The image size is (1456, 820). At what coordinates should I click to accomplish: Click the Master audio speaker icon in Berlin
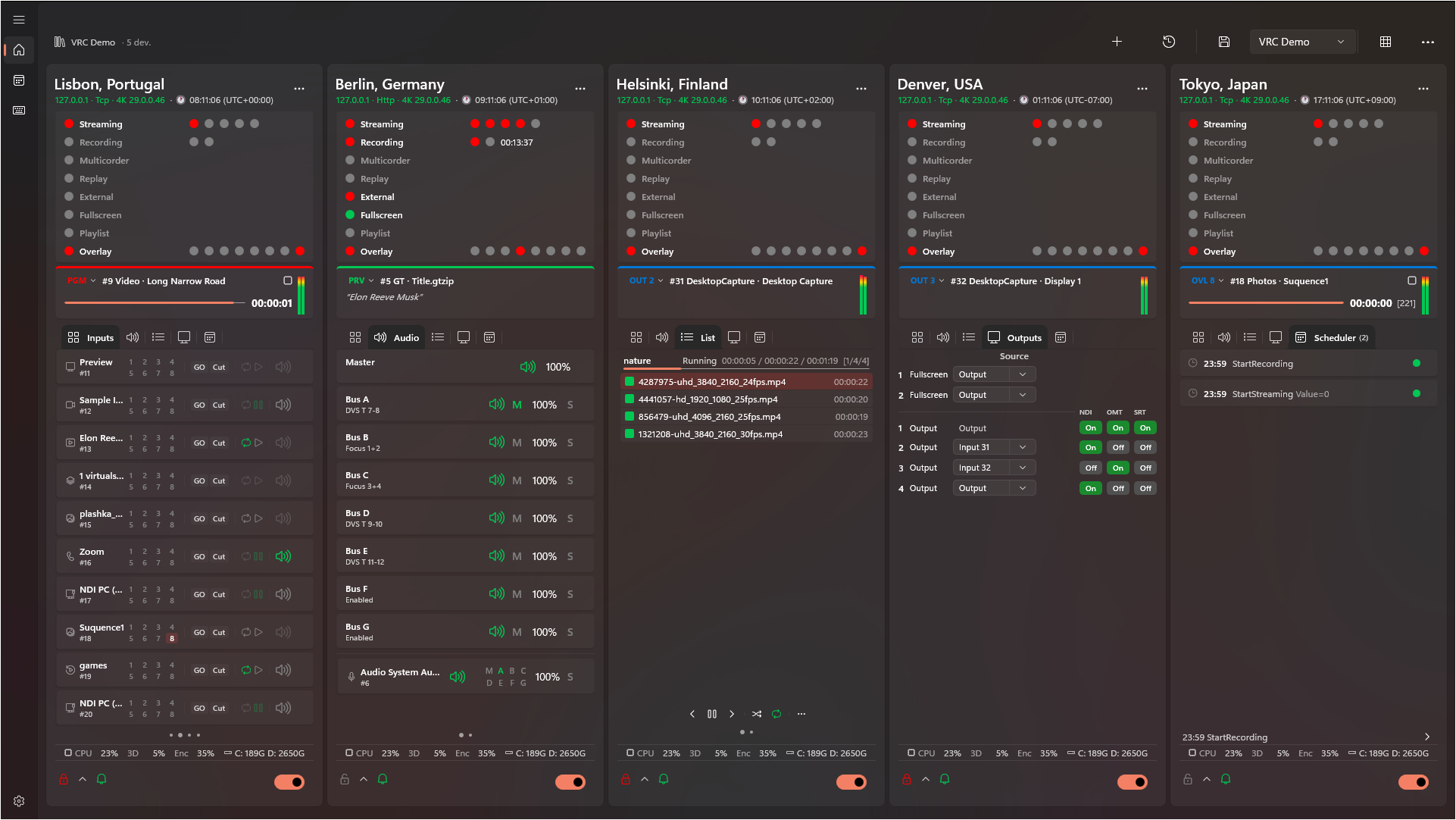[x=527, y=367]
